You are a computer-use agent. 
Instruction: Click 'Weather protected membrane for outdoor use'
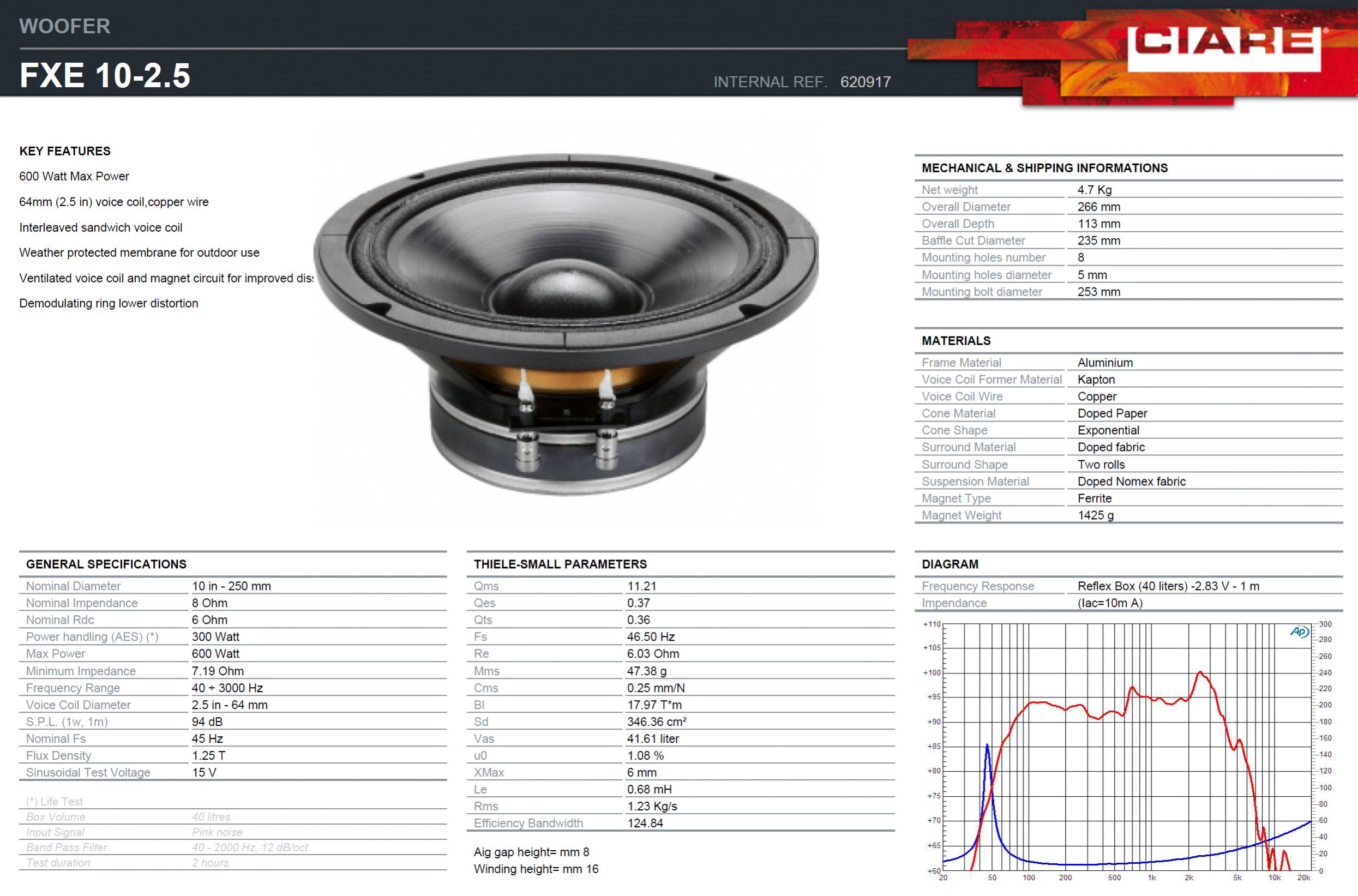pyautogui.click(x=140, y=252)
